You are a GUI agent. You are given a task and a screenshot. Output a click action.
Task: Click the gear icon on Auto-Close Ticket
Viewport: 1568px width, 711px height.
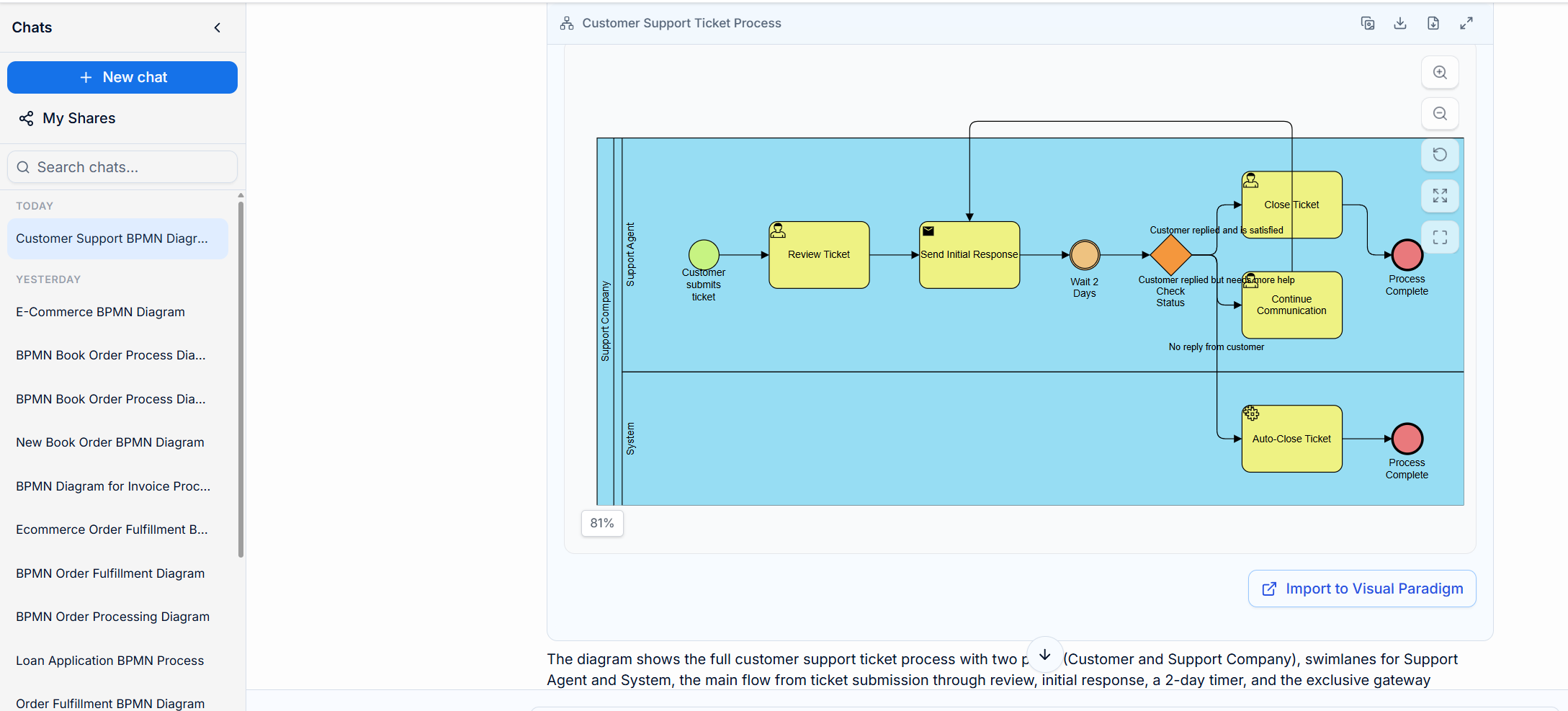click(x=1251, y=413)
